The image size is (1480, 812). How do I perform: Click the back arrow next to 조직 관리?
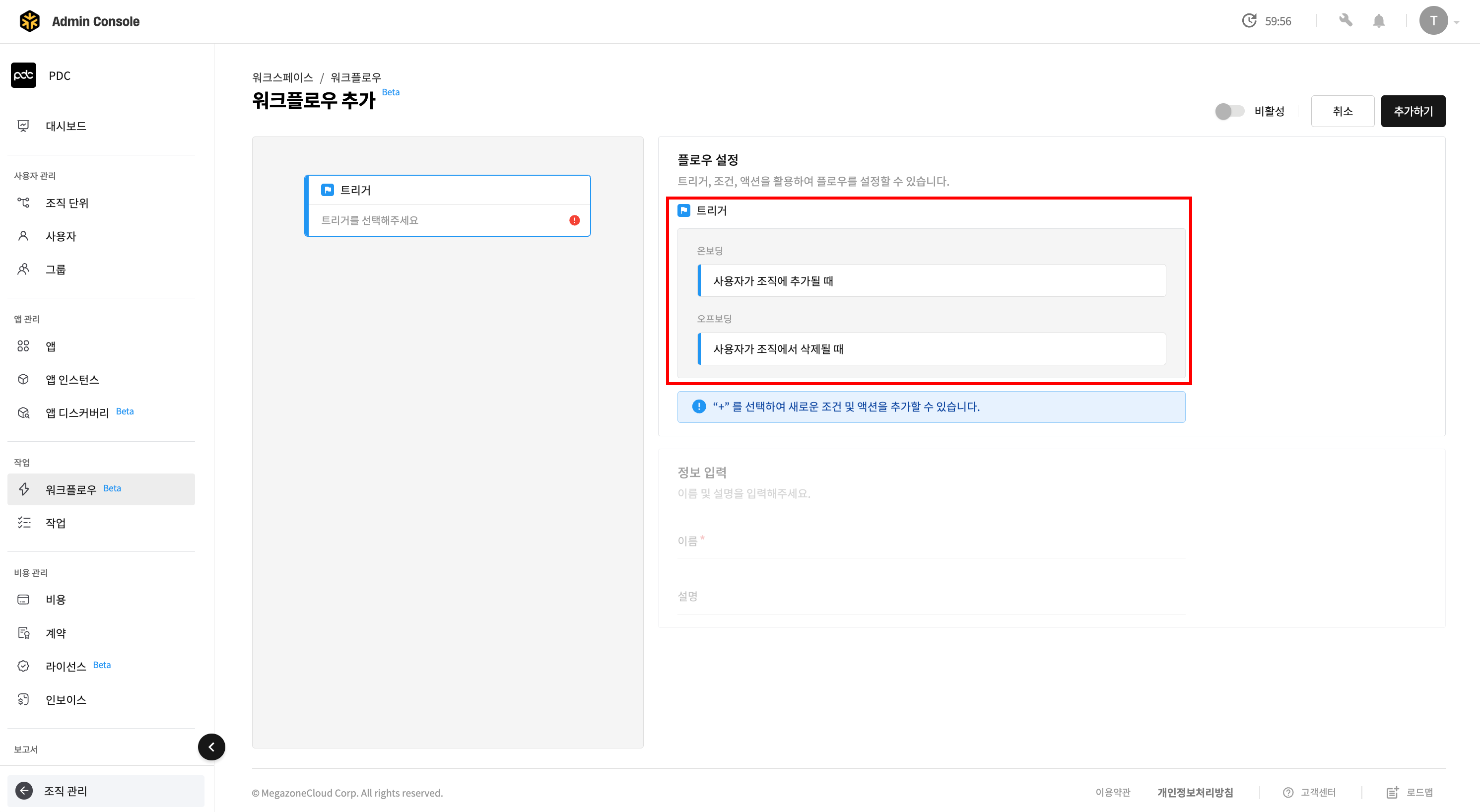click(x=24, y=791)
